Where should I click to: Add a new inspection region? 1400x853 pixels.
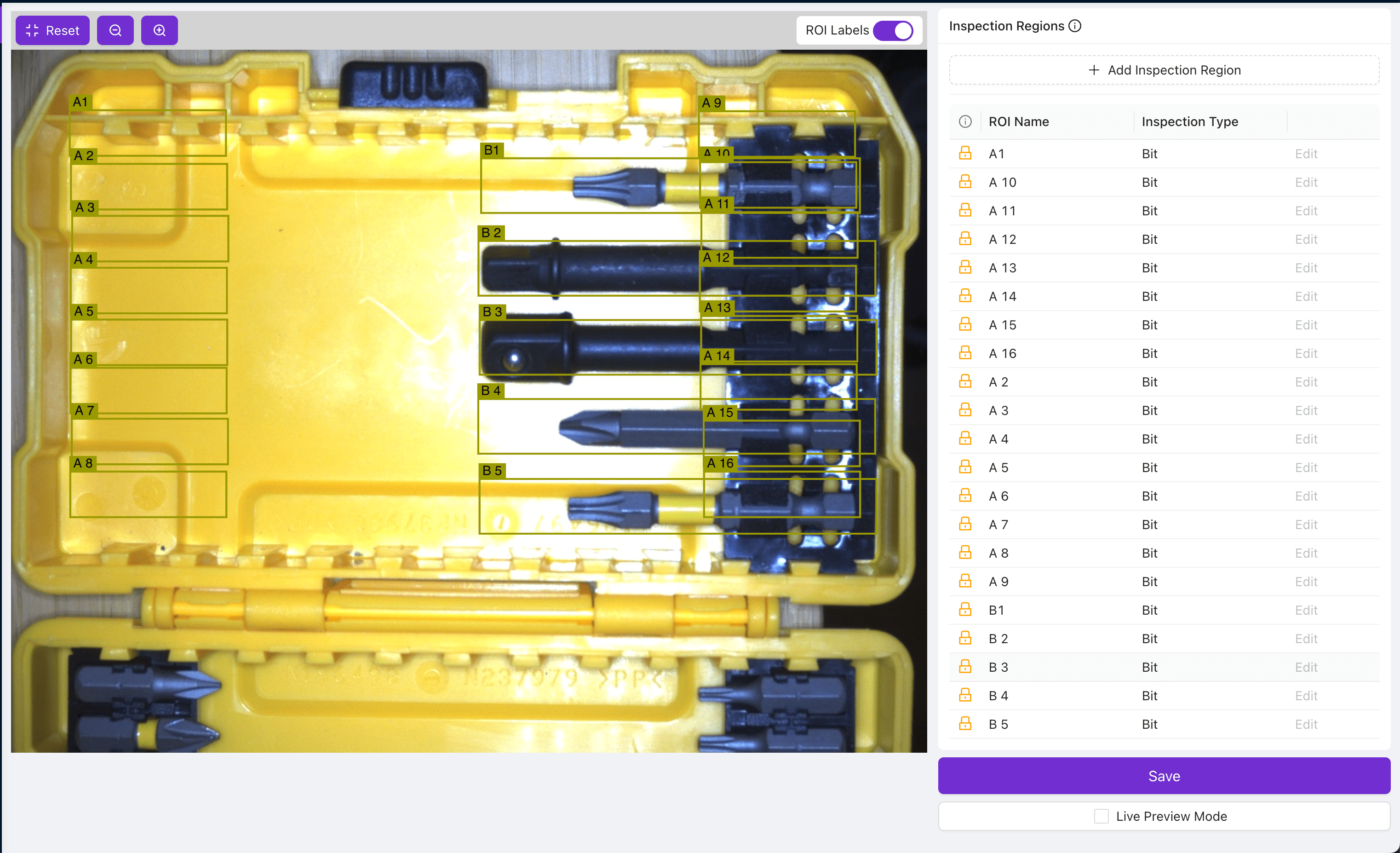click(x=1164, y=70)
